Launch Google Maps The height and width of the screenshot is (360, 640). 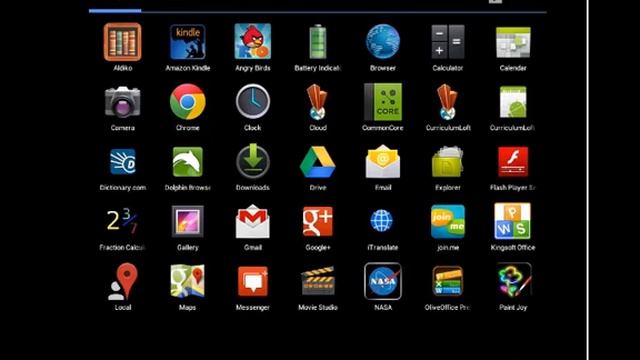pos(187,281)
